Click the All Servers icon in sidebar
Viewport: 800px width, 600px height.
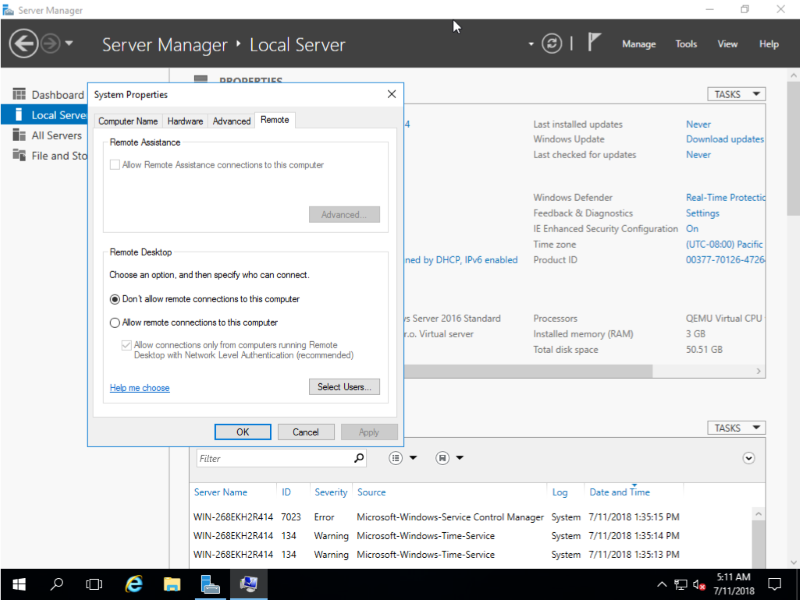pyautogui.click(x=19, y=135)
